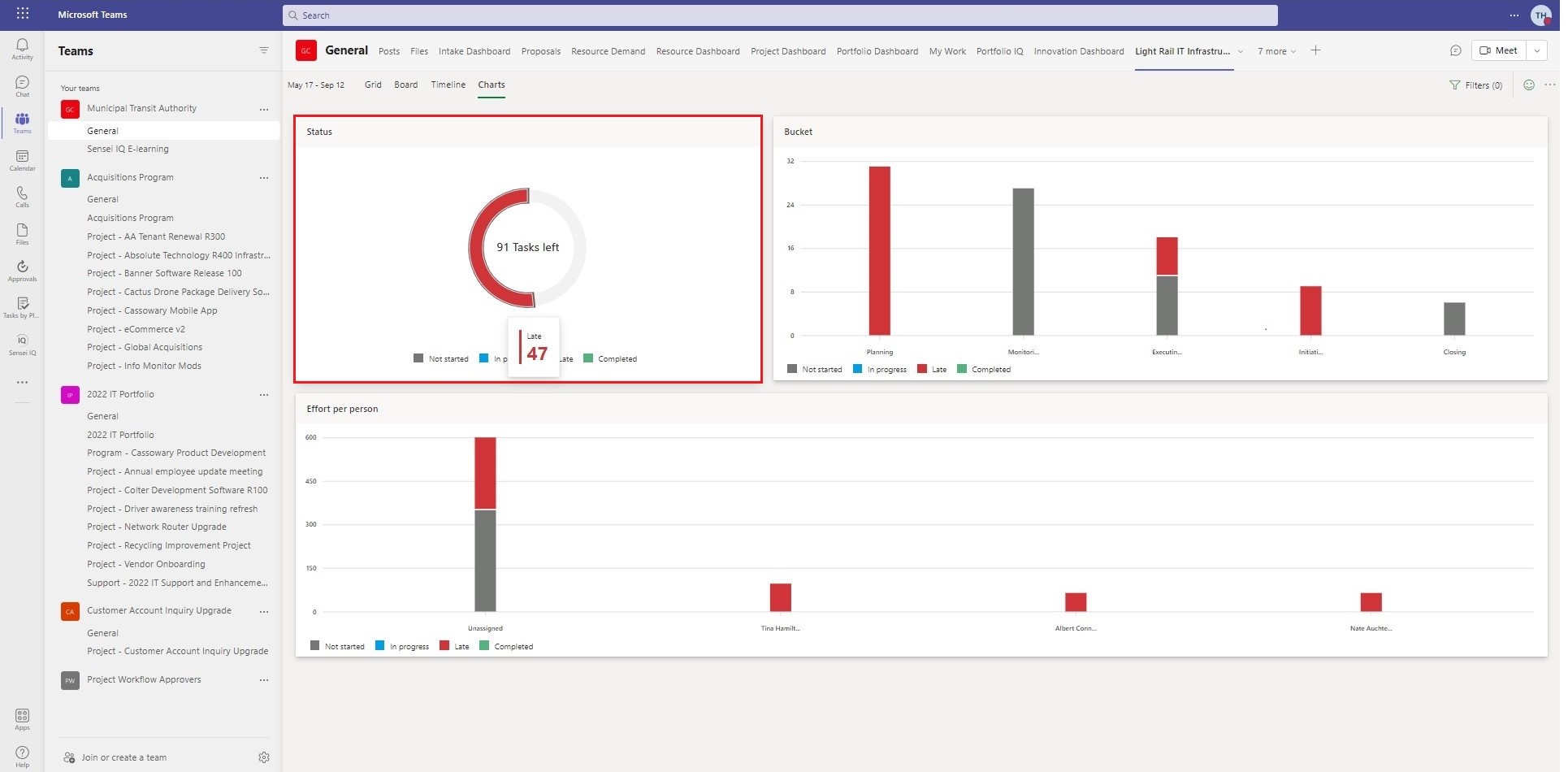
Task: Open more options for Customer Account Inquiry Upgrade
Action: point(264,611)
